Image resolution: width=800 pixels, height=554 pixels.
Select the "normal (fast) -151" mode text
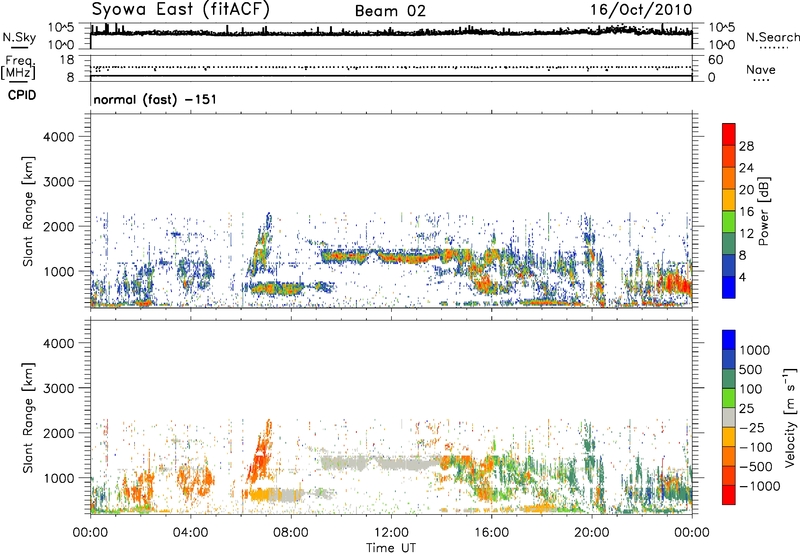(155, 99)
